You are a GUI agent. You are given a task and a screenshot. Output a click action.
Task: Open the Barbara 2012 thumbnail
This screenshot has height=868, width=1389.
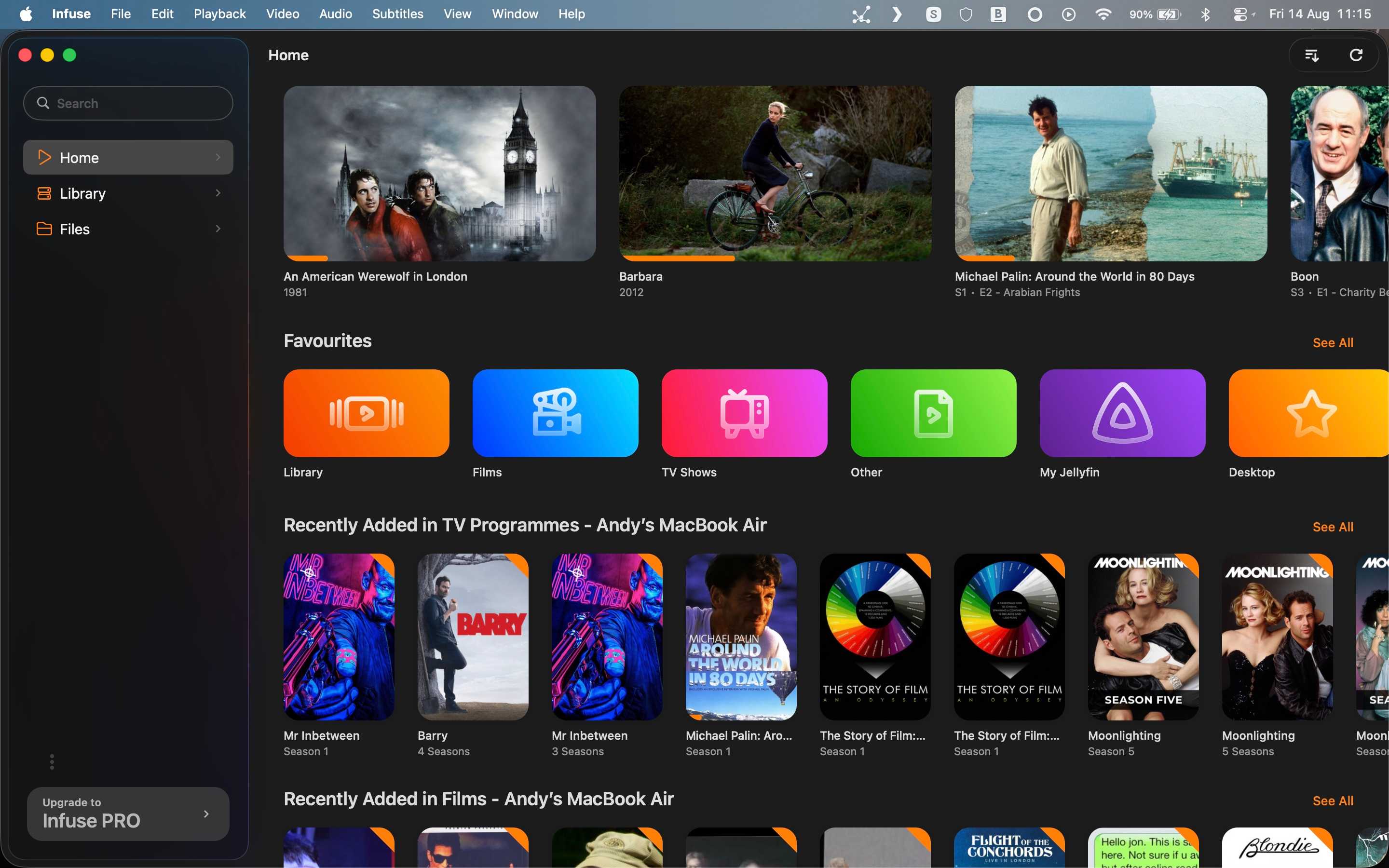pos(776,174)
